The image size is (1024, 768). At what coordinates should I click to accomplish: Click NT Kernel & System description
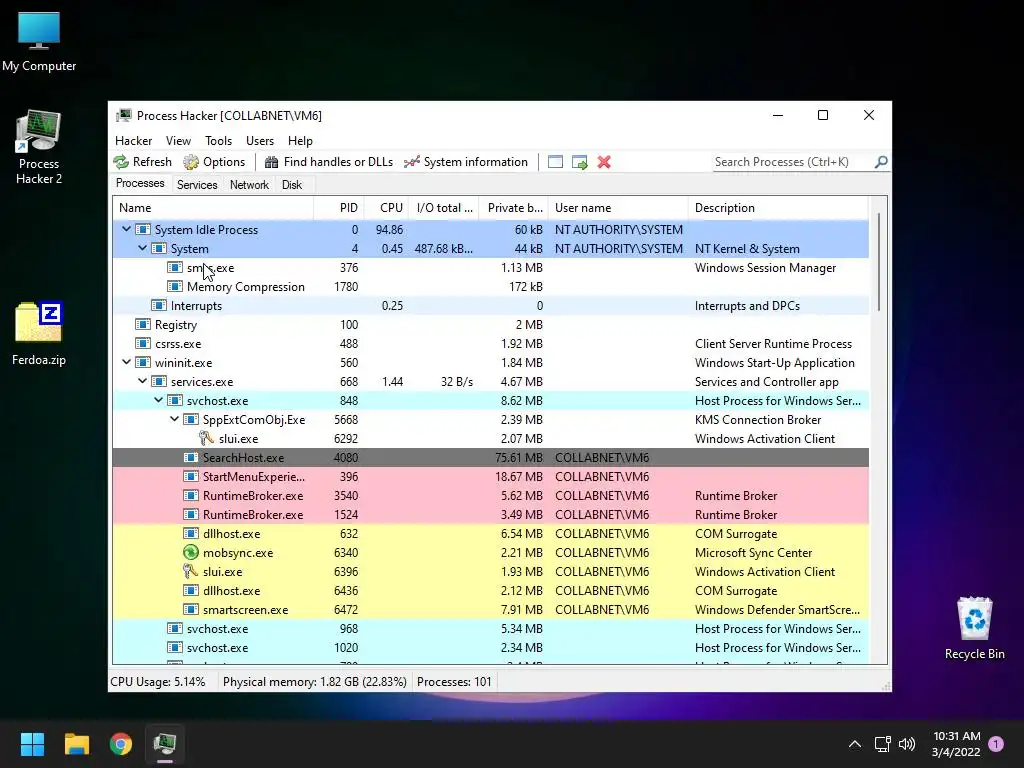point(747,248)
